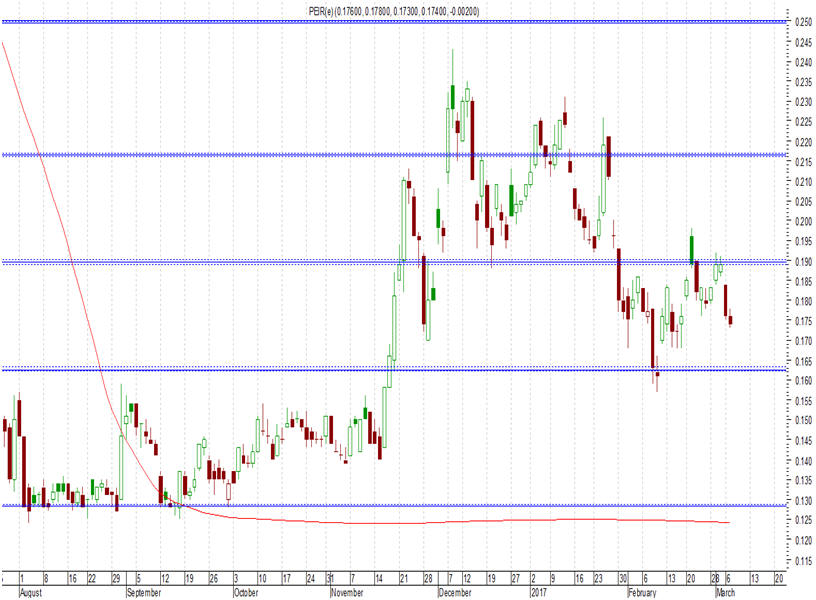Click the 0.160 price axis label
The image size is (816, 600).
(804, 380)
